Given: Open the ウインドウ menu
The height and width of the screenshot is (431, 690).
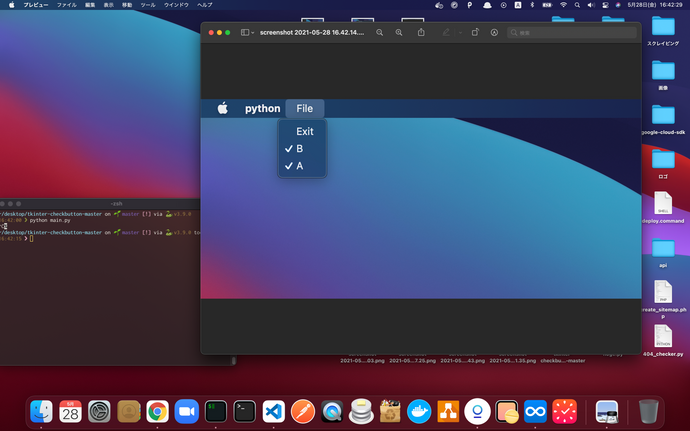Looking at the screenshot, I should pyautogui.click(x=176, y=5).
